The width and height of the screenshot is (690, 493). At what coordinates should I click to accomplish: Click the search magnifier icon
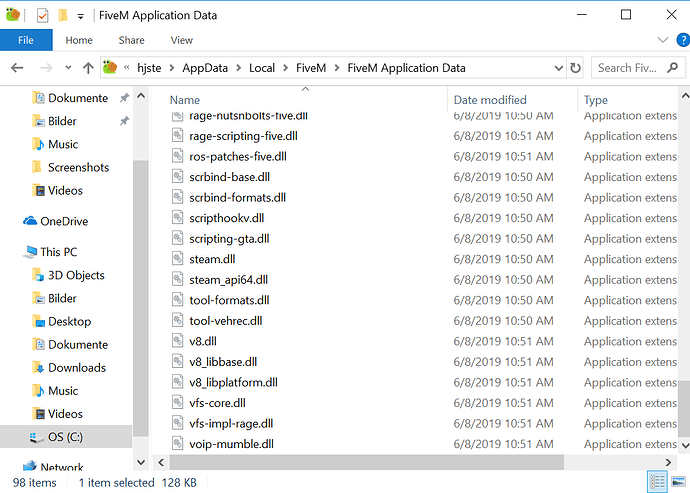[x=672, y=68]
